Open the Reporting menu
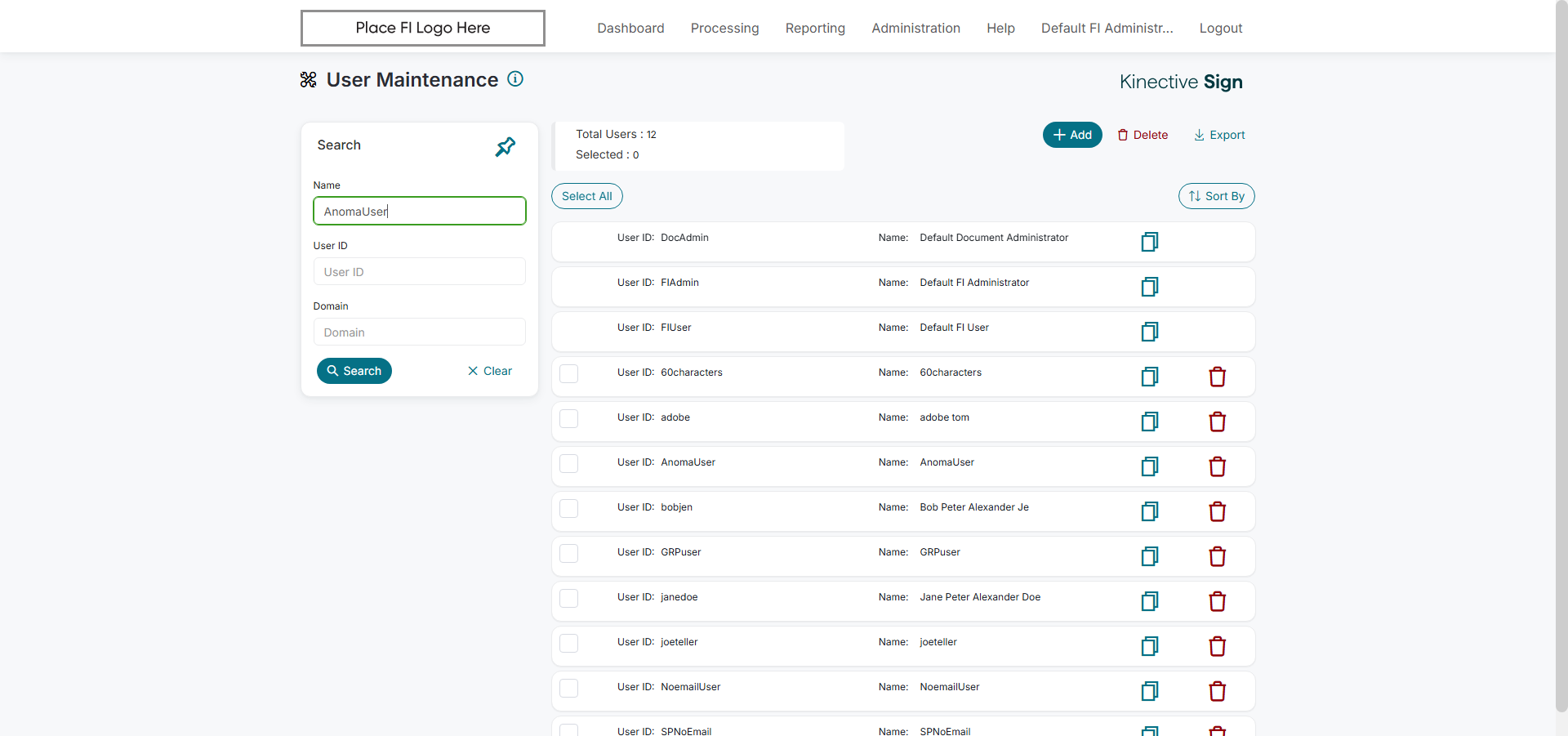1568x736 pixels. click(815, 28)
